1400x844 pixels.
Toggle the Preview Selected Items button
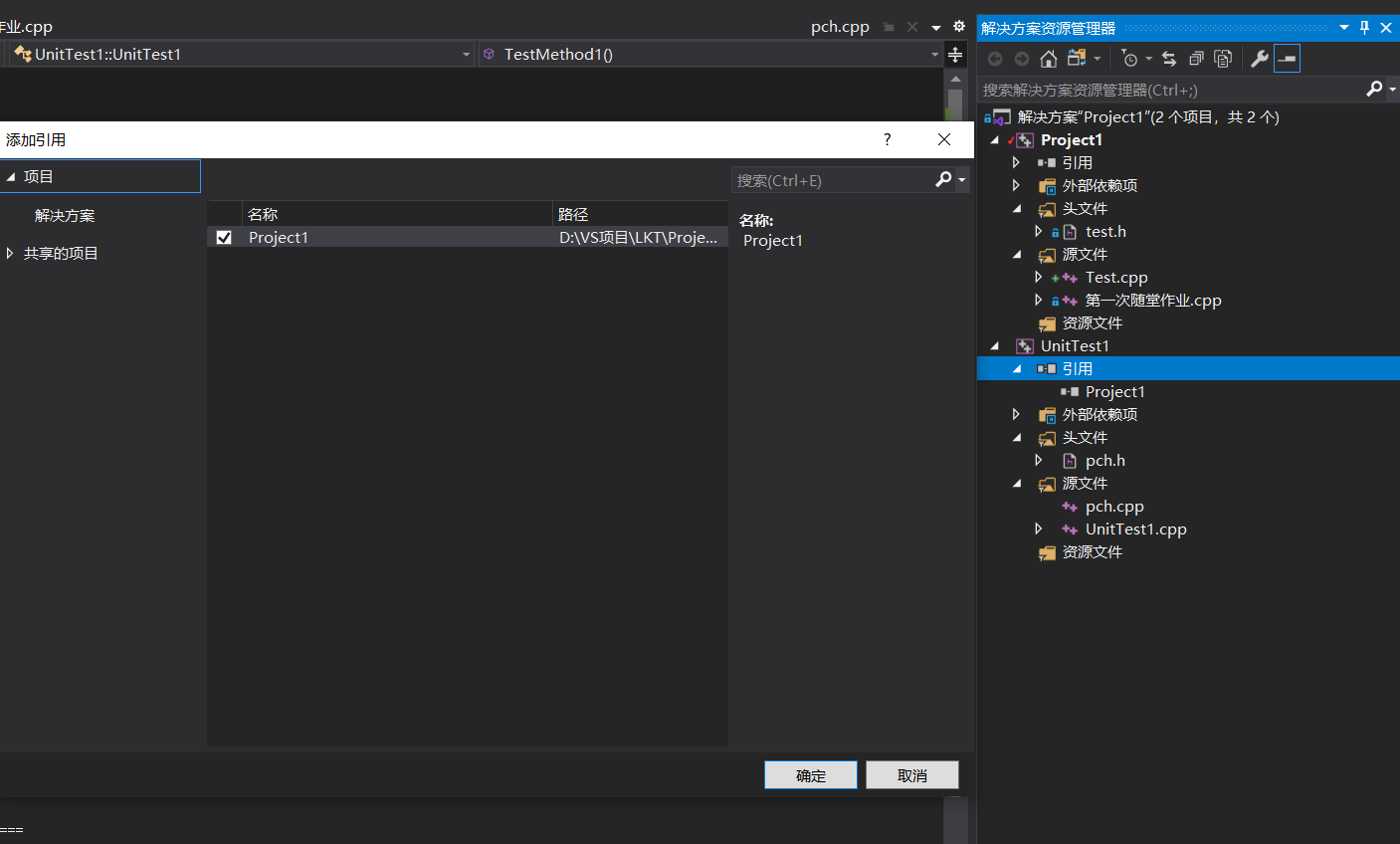1287,59
